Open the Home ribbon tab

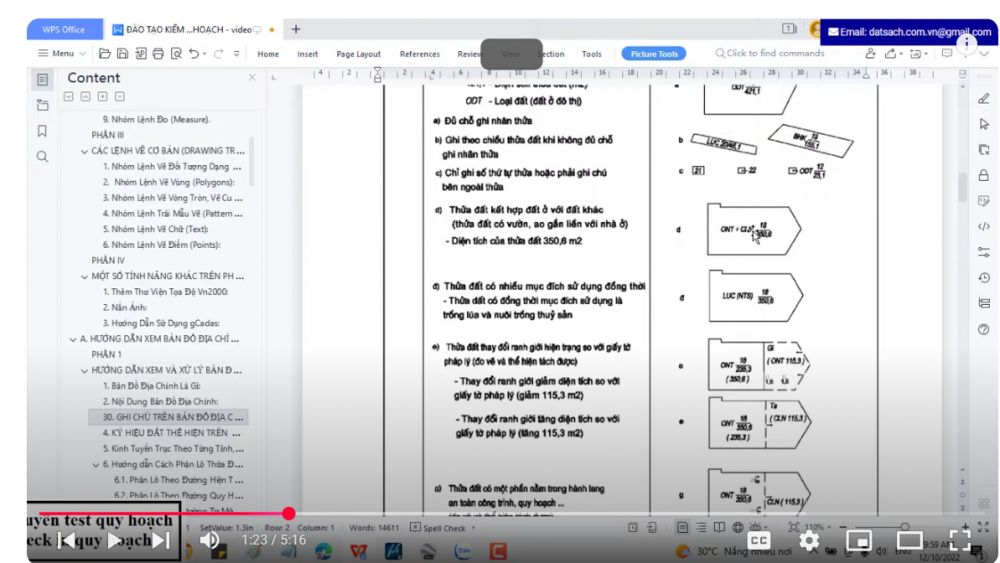coord(268,54)
